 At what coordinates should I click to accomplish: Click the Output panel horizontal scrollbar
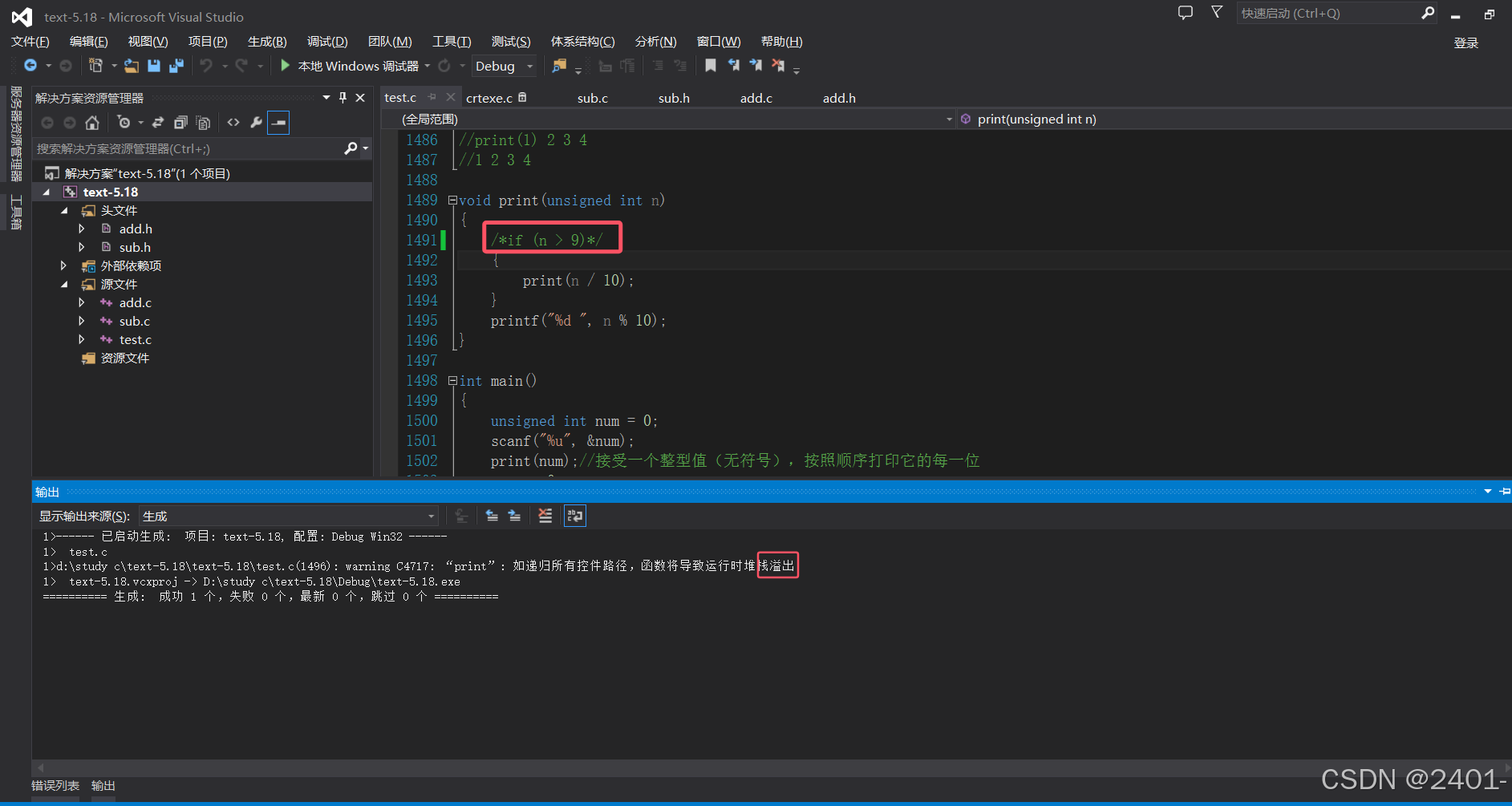(772, 768)
